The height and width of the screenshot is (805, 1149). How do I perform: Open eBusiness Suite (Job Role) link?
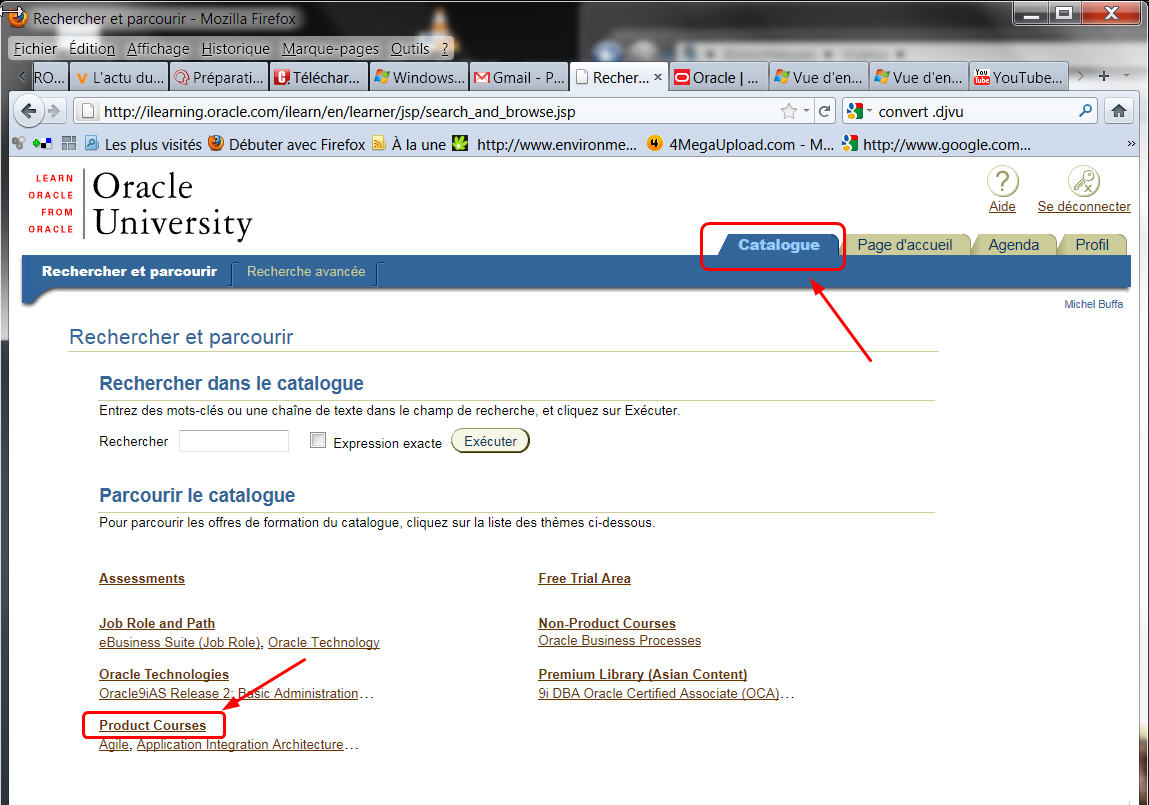pos(180,642)
